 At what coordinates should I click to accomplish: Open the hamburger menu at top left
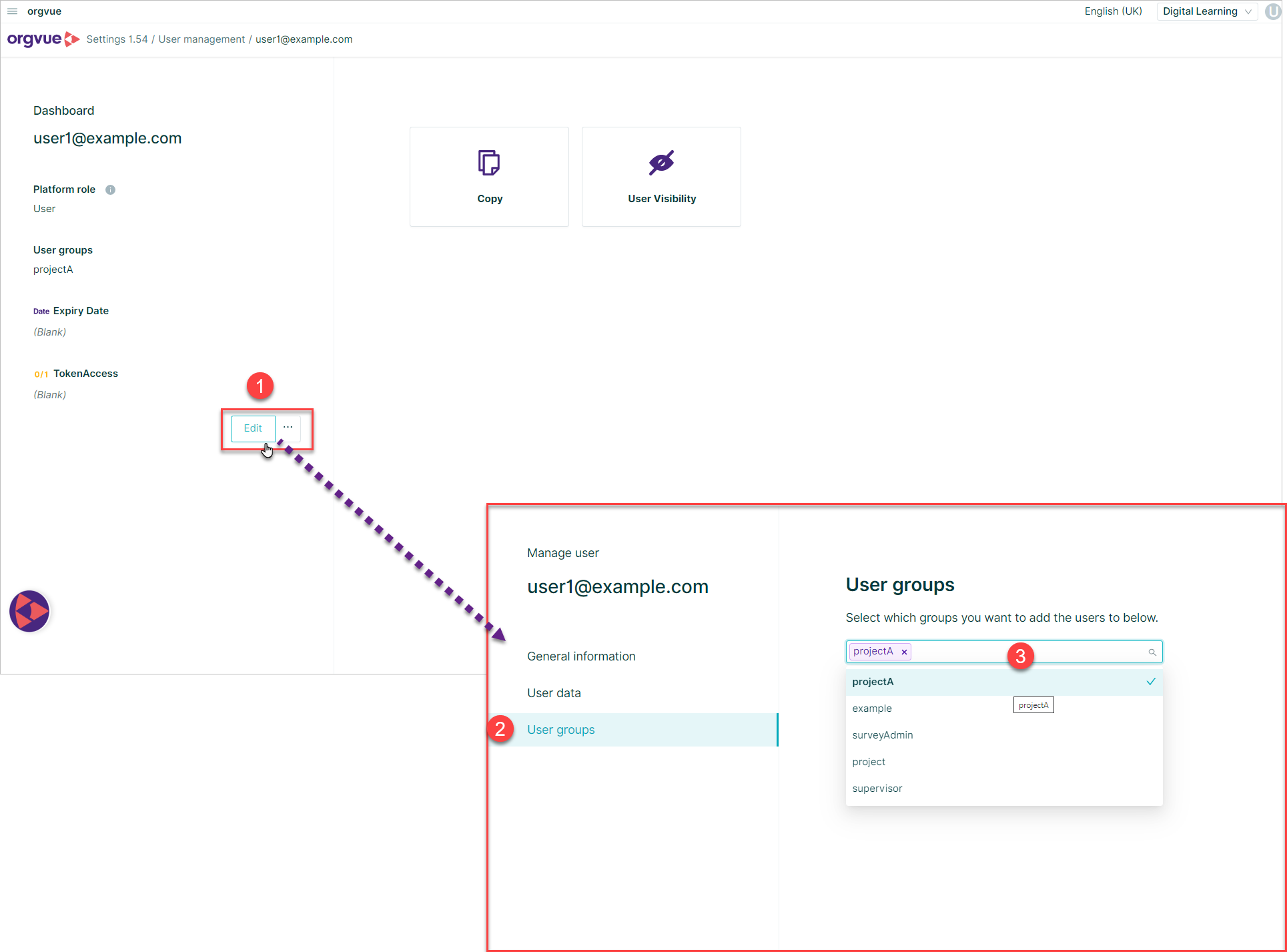12,11
